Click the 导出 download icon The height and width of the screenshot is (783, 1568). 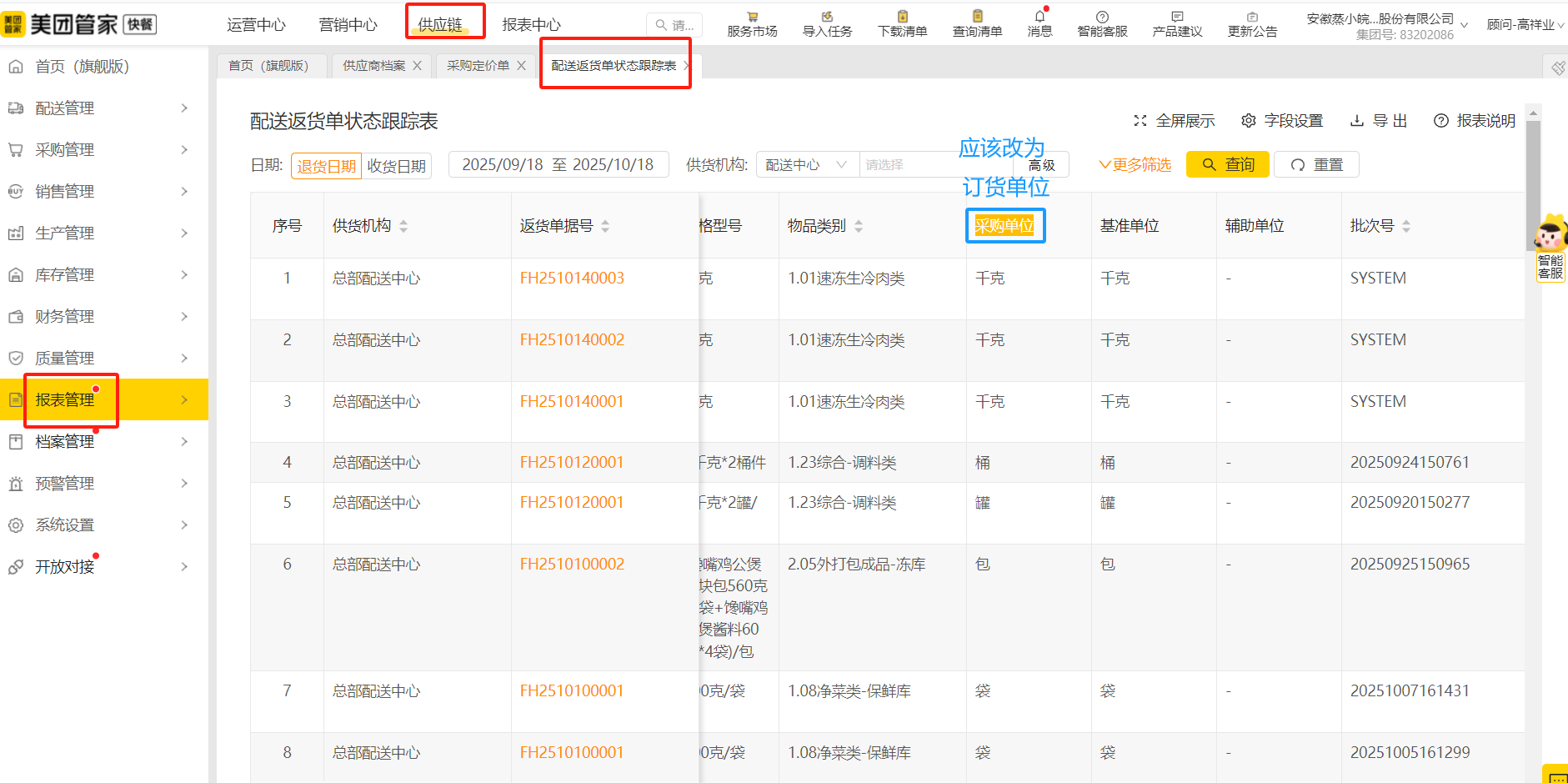click(x=1357, y=121)
